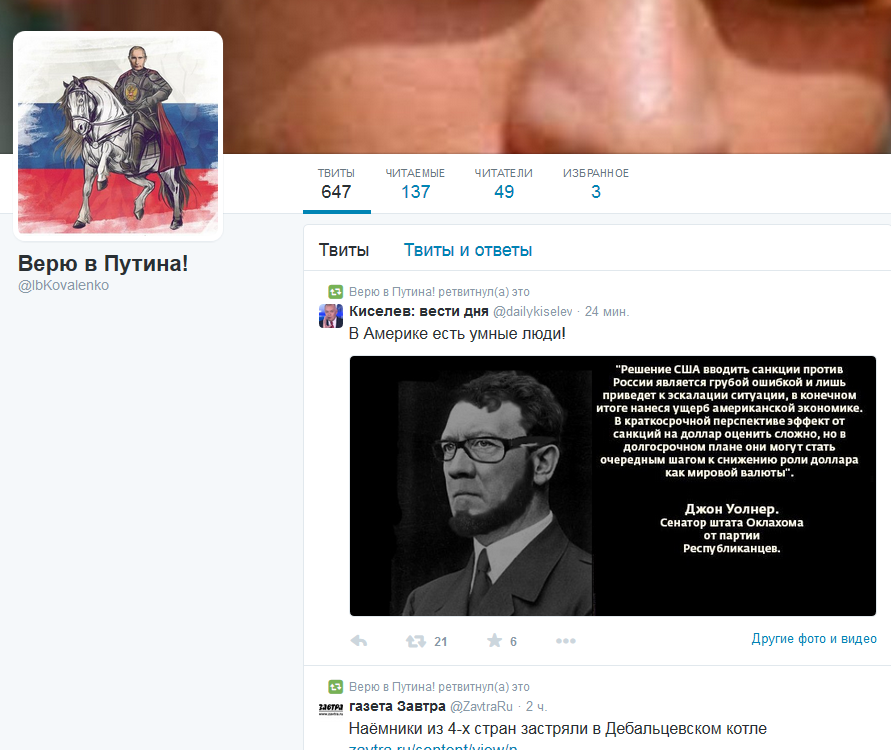Click the retweet icon showing 21
Screen dimensions: 891x750
tap(416, 641)
